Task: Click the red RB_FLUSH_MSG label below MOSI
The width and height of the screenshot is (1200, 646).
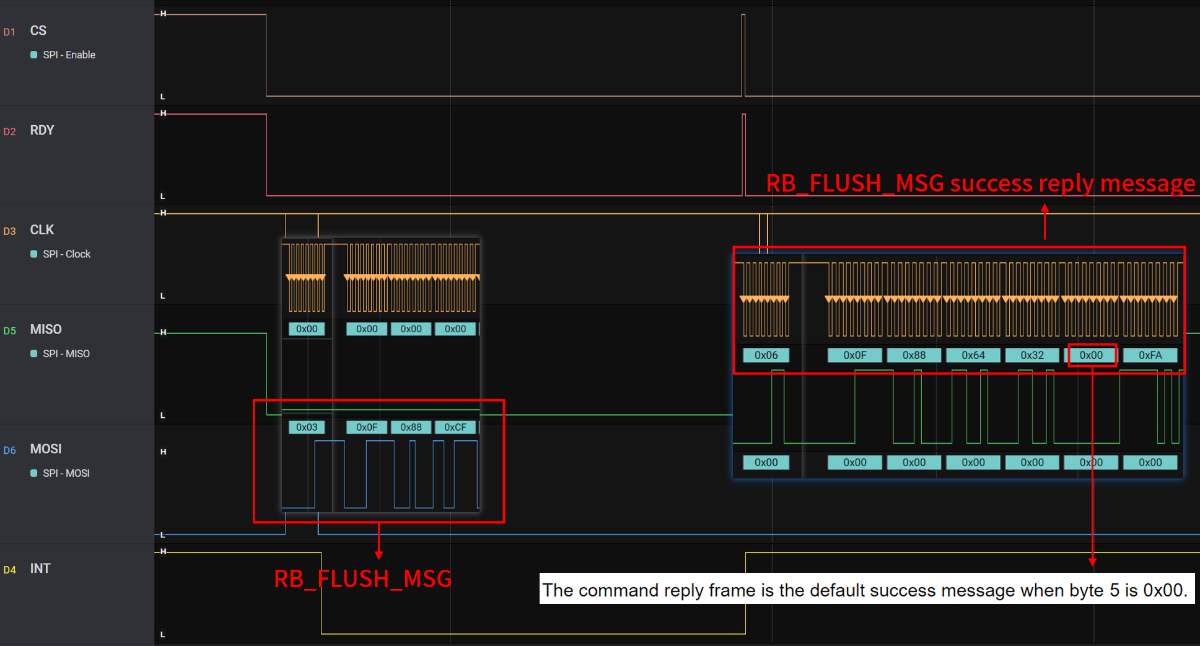Action: [x=363, y=579]
